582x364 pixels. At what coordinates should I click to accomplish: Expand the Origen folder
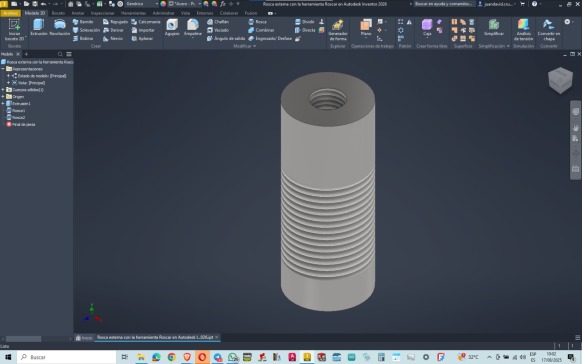(x=3, y=96)
